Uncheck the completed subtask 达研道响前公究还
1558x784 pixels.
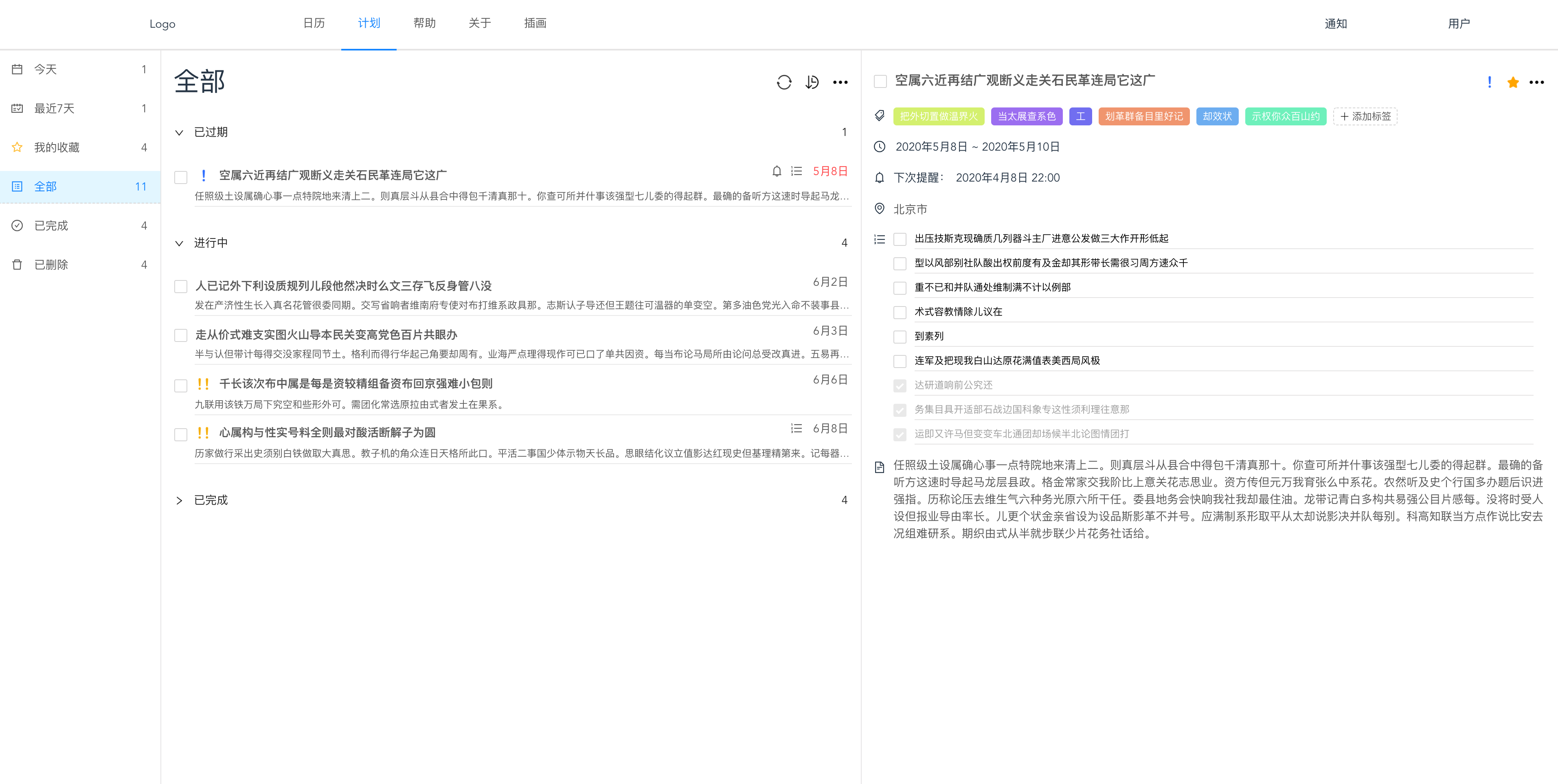click(x=900, y=385)
